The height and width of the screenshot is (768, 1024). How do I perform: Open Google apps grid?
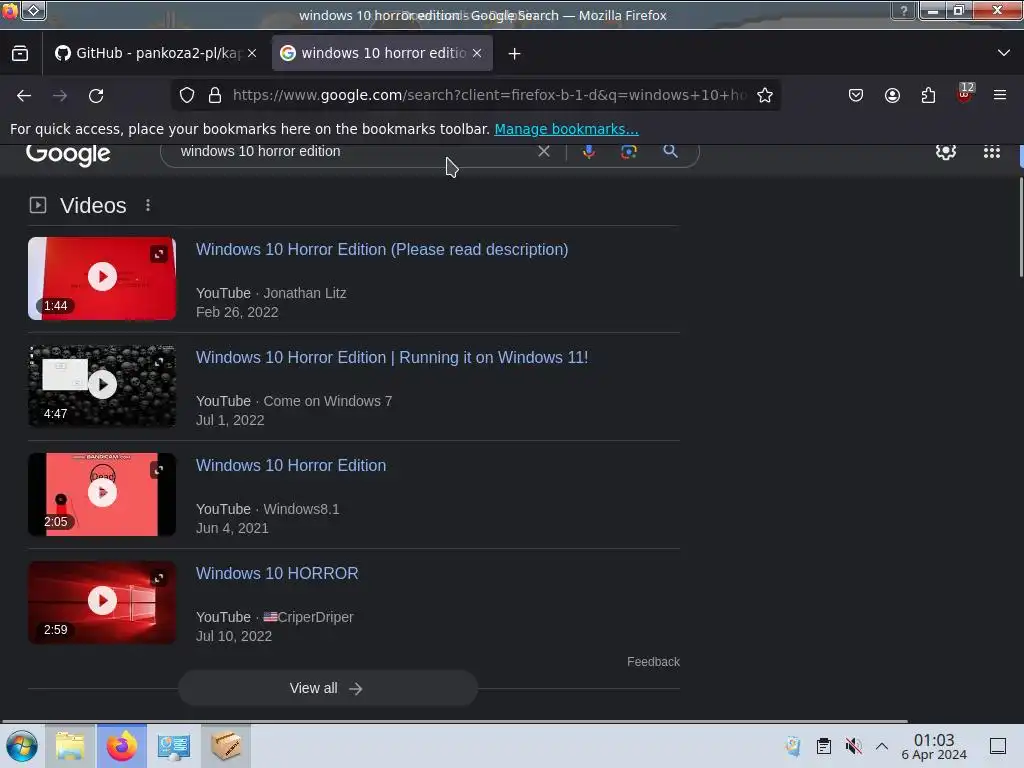click(x=992, y=152)
